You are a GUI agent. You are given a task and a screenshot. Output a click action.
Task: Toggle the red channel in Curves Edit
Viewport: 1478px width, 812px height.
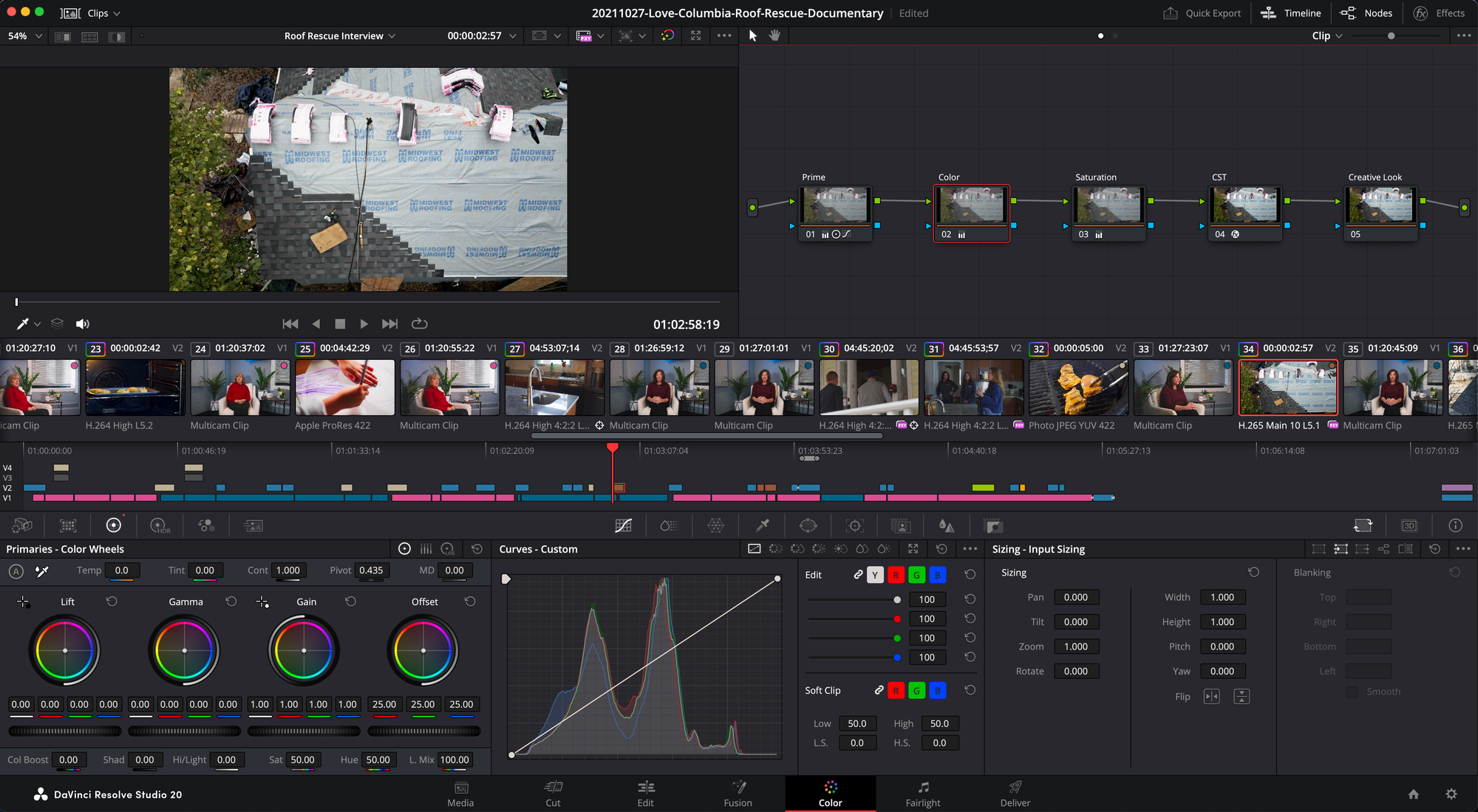pyautogui.click(x=896, y=575)
